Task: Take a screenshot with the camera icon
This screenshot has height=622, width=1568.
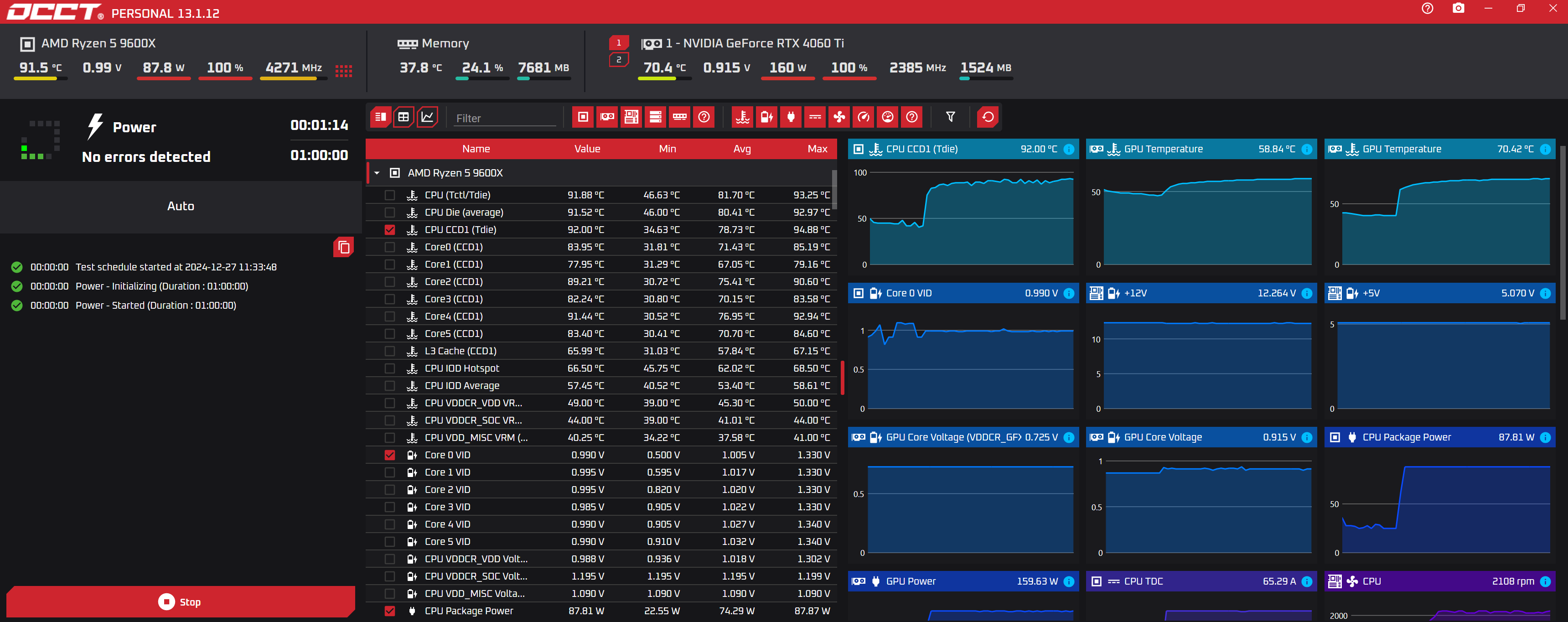Action: pos(1458,9)
